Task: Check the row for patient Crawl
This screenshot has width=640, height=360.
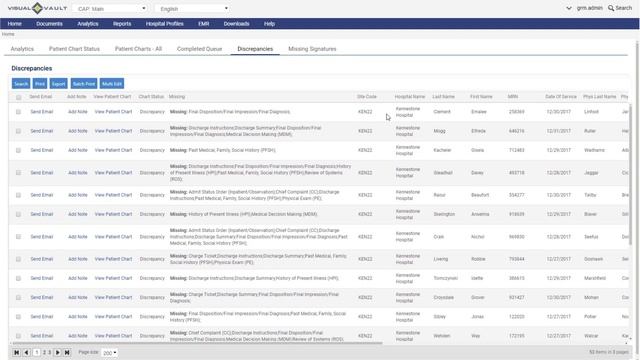Action: 18,237
